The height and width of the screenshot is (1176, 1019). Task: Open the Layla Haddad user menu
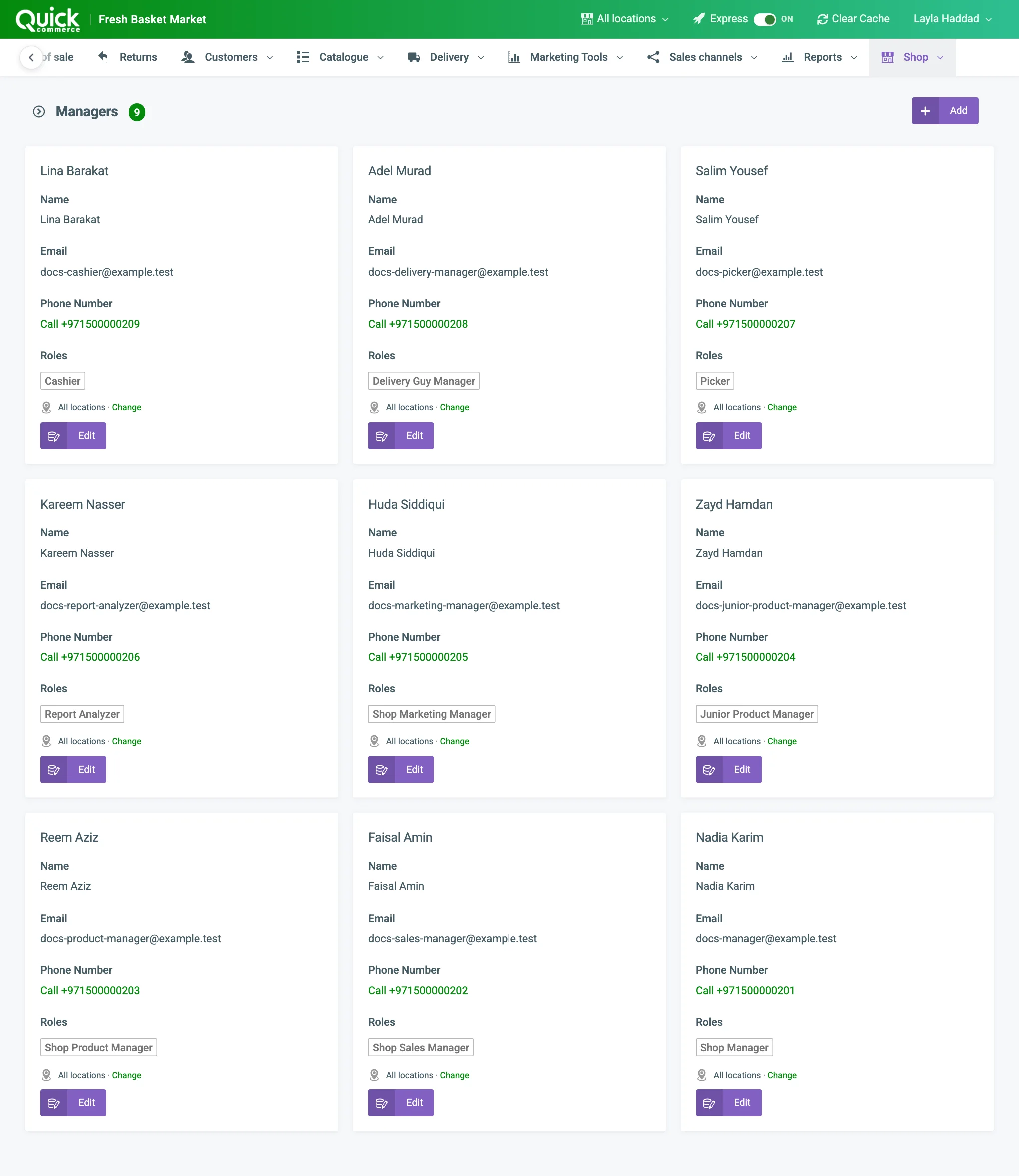coord(952,19)
